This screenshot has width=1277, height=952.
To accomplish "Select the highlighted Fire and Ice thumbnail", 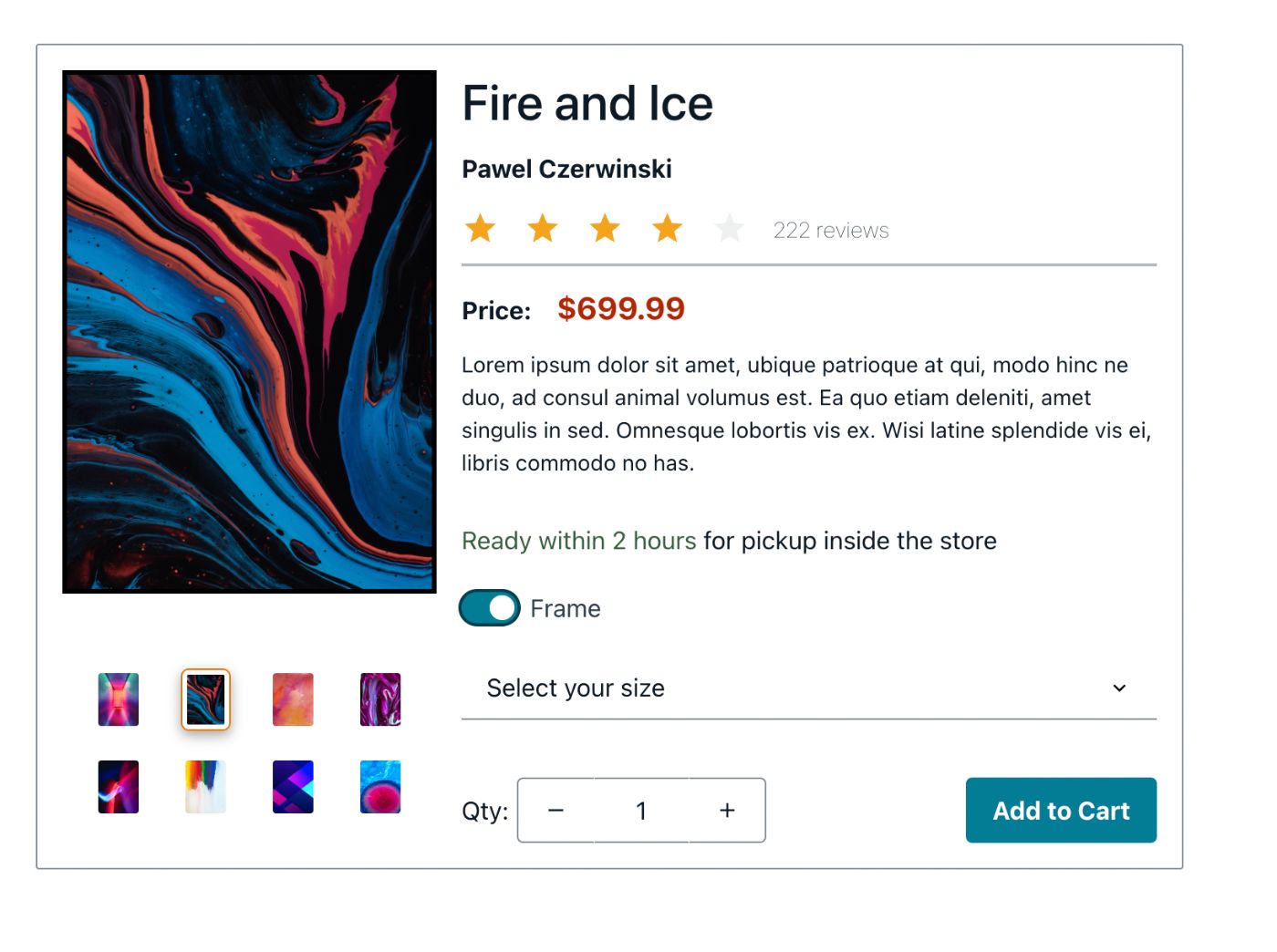I will point(206,699).
